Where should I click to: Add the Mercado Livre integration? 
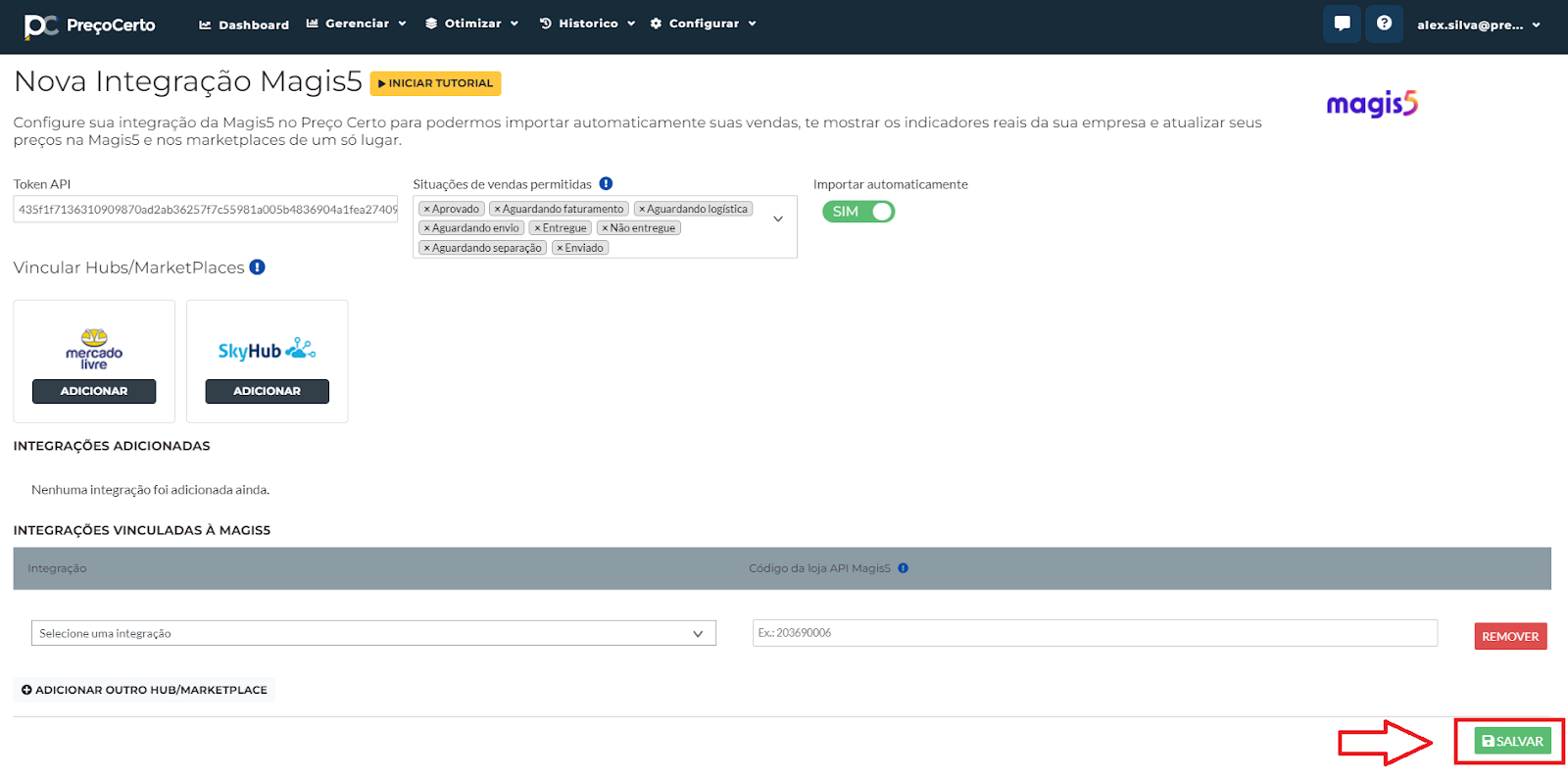click(94, 391)
